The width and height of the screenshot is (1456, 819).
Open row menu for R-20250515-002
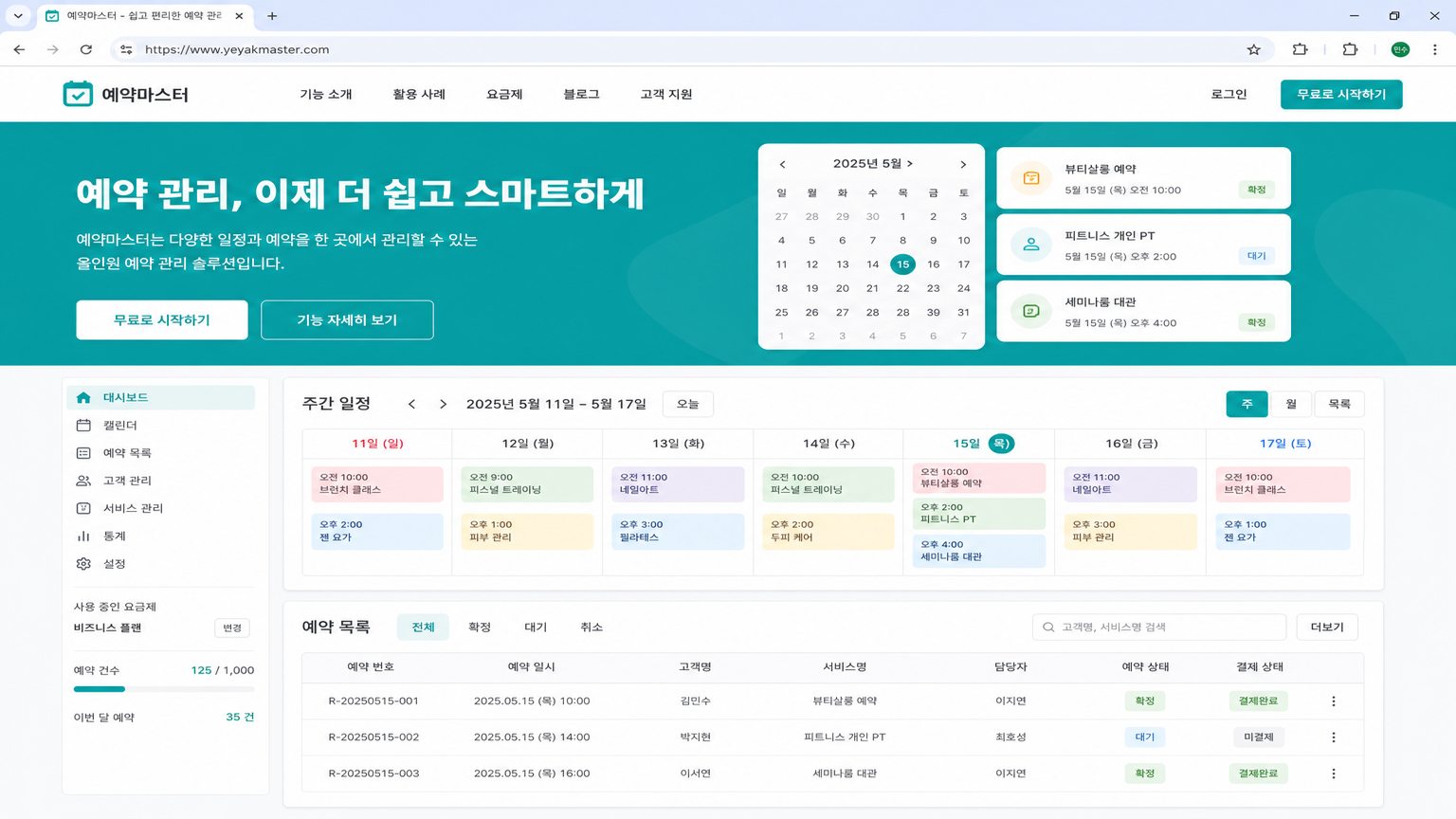tap(1333, 737)
